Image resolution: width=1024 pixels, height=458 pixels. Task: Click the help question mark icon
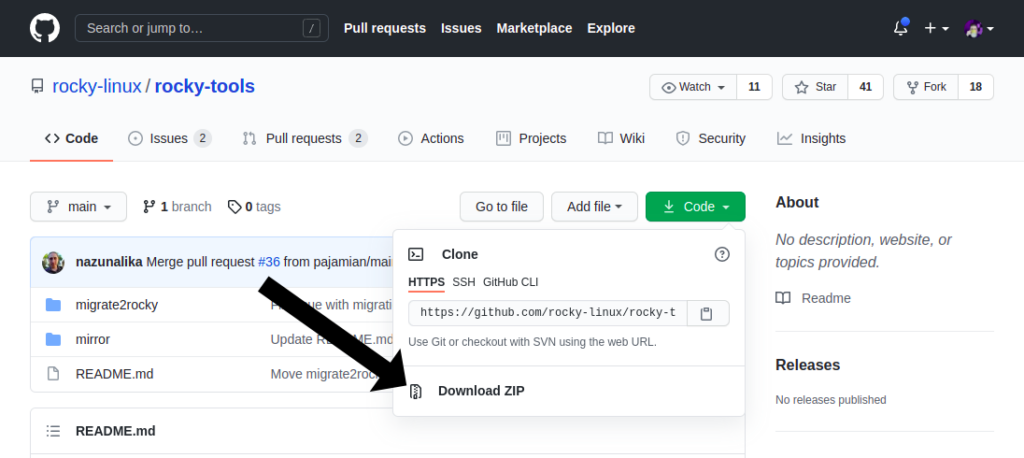722,254
